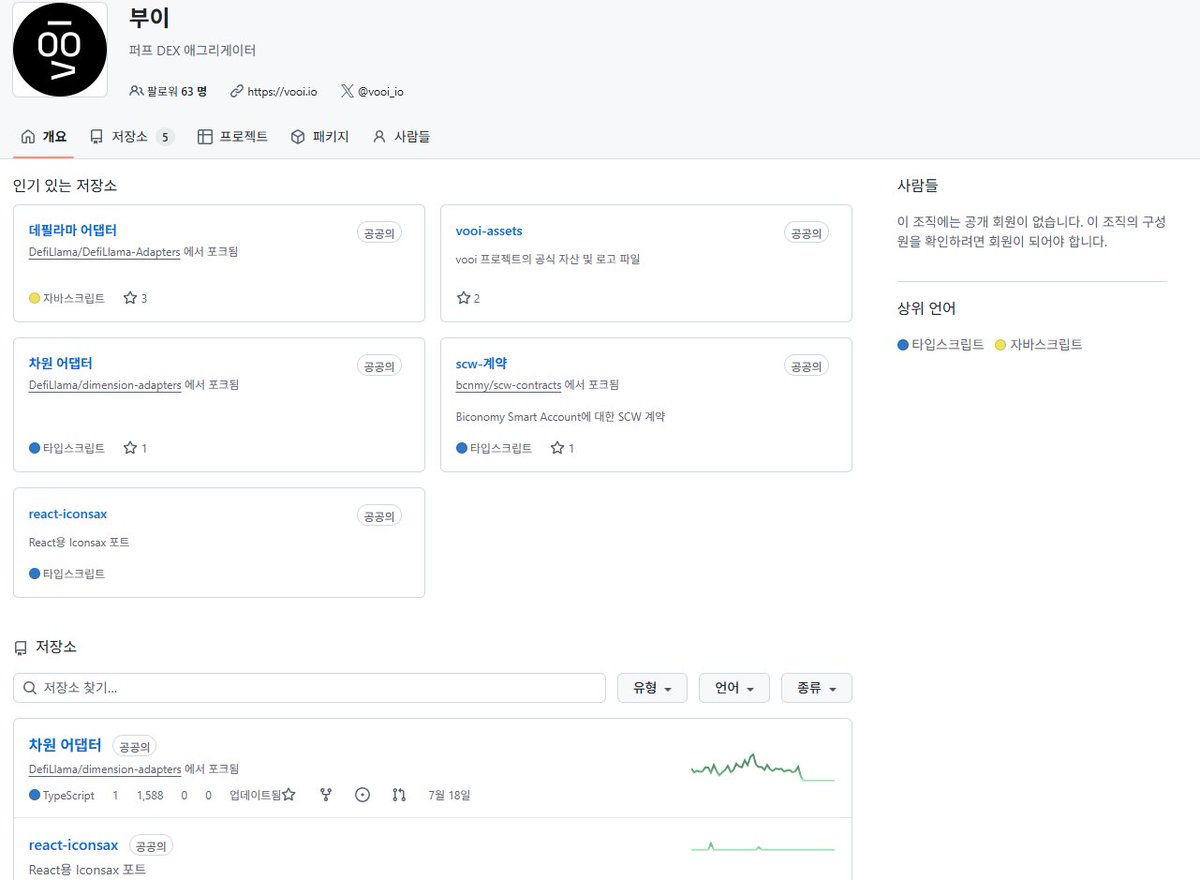The image size is (1200, 880).
Task: Expand the 유형 type dropdown
Action: [652, 688]
